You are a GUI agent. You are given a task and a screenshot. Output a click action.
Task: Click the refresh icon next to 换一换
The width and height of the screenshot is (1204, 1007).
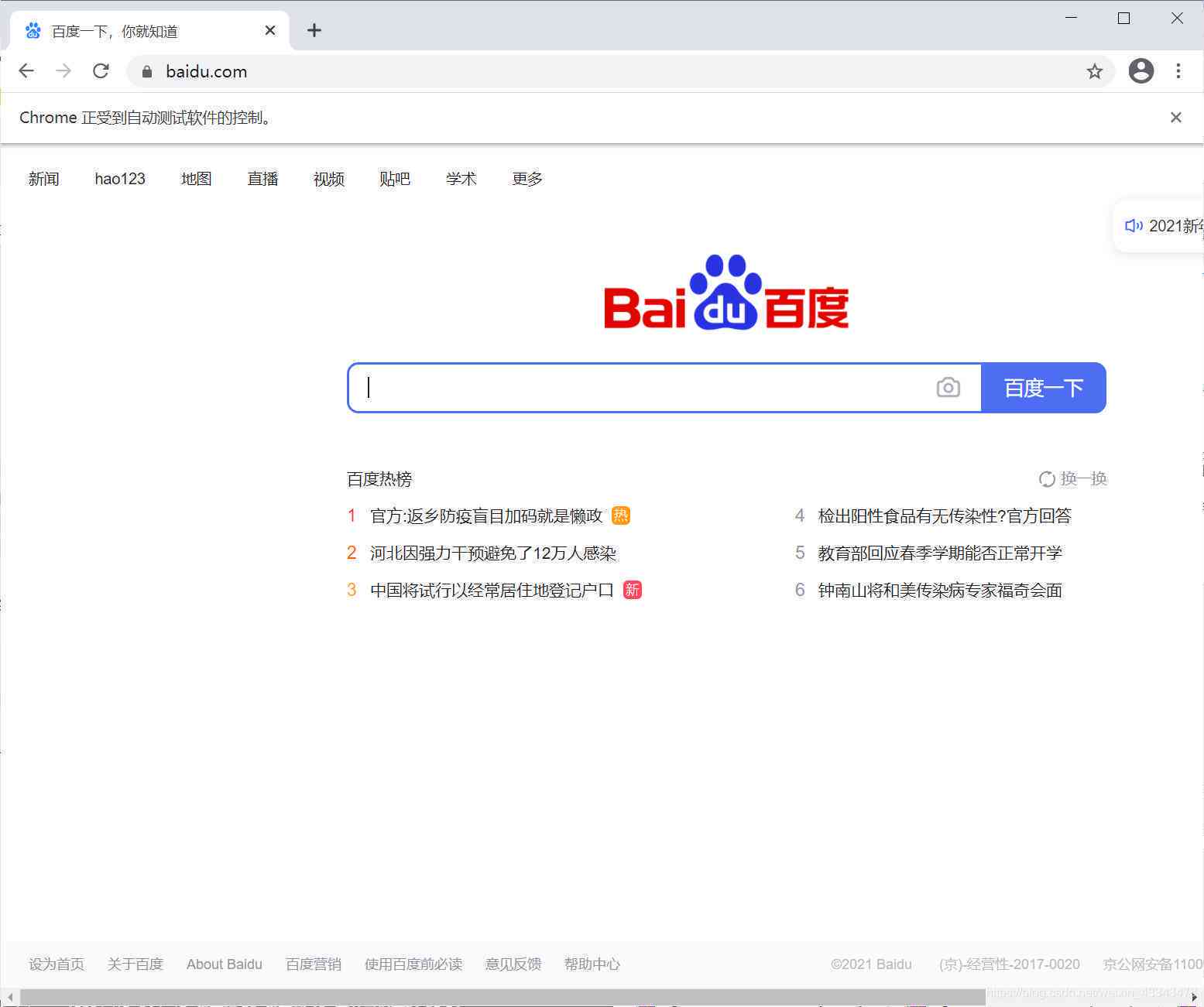pos(1047,479)
